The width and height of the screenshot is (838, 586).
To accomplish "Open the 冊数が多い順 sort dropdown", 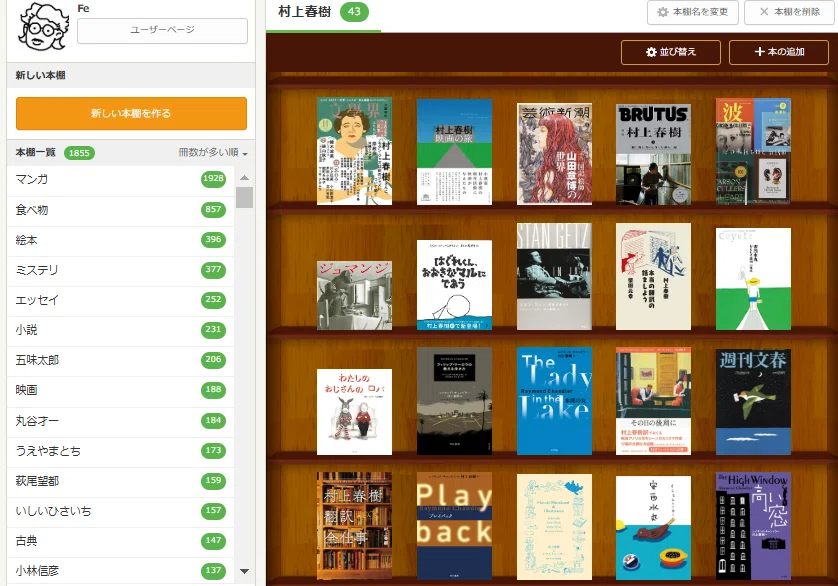I will click(x=213, y=153).
